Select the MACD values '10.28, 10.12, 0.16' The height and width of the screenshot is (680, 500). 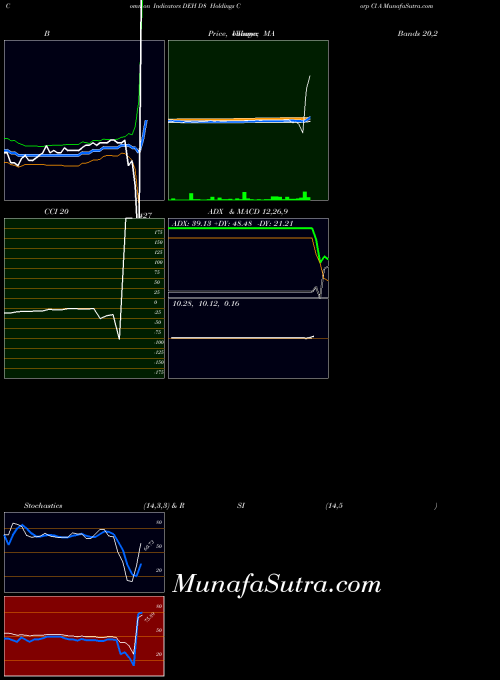pos(206,304)
